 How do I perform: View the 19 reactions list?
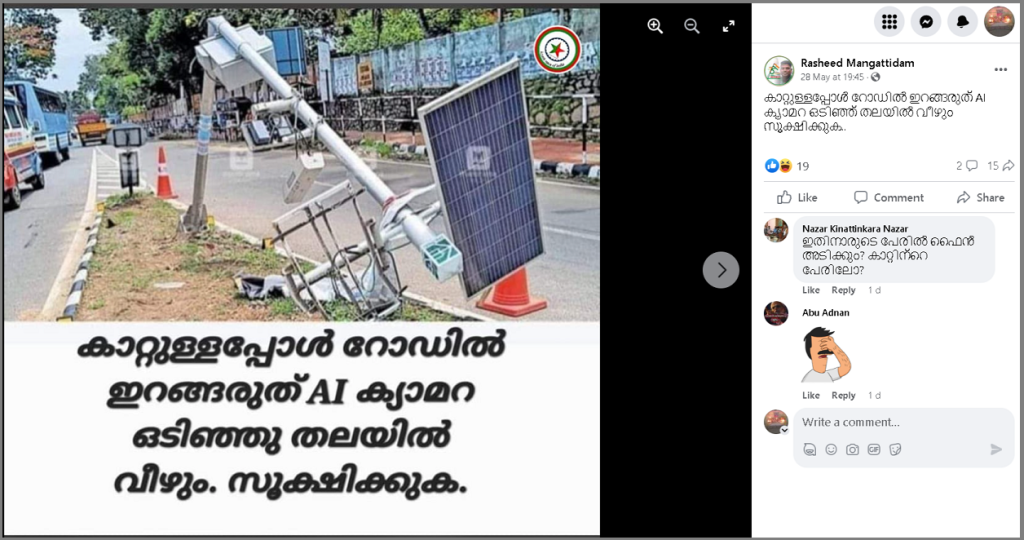click(788, 166)
